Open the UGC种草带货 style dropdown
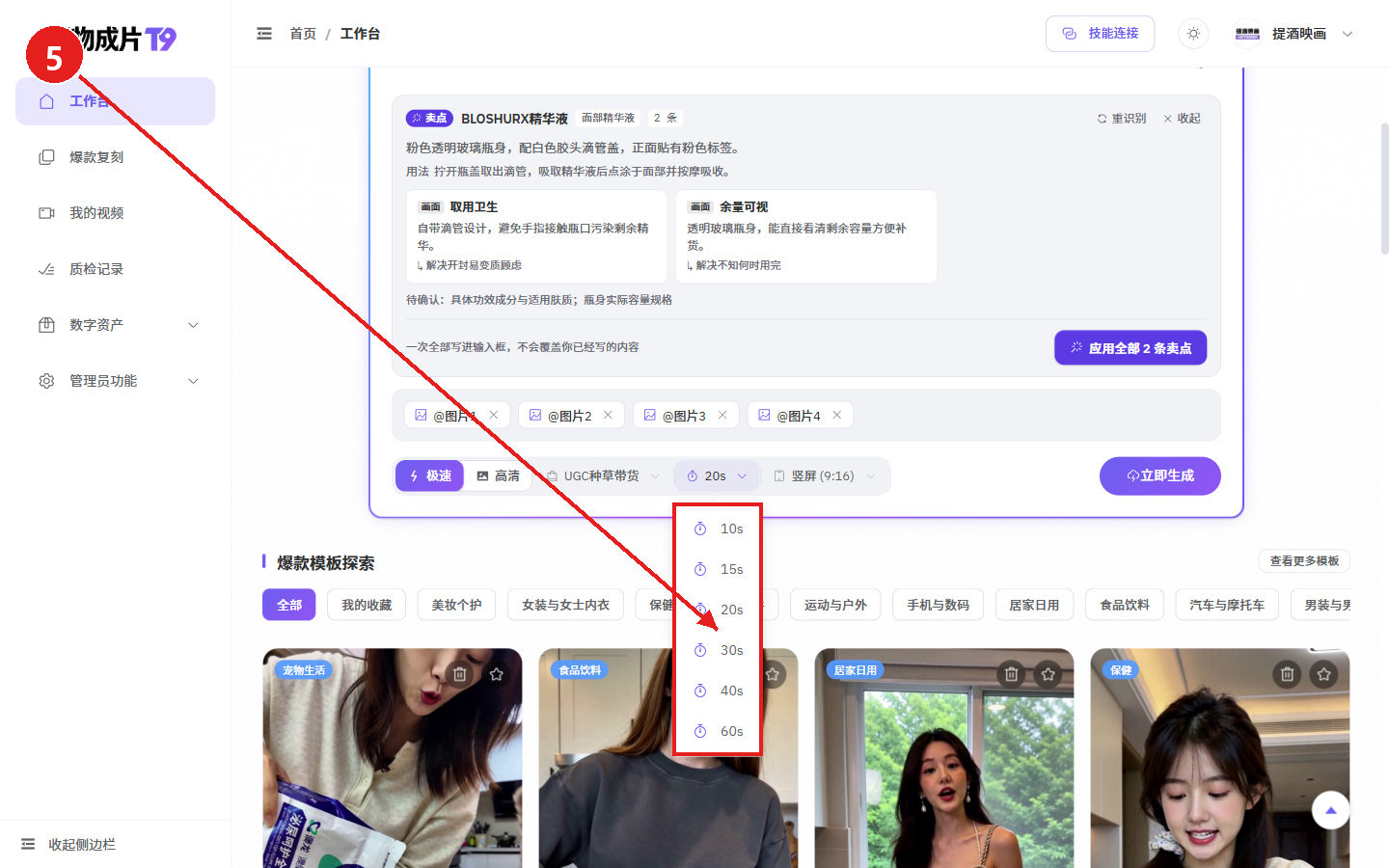Screen dimensions: 1389x868 coord(603,476)
